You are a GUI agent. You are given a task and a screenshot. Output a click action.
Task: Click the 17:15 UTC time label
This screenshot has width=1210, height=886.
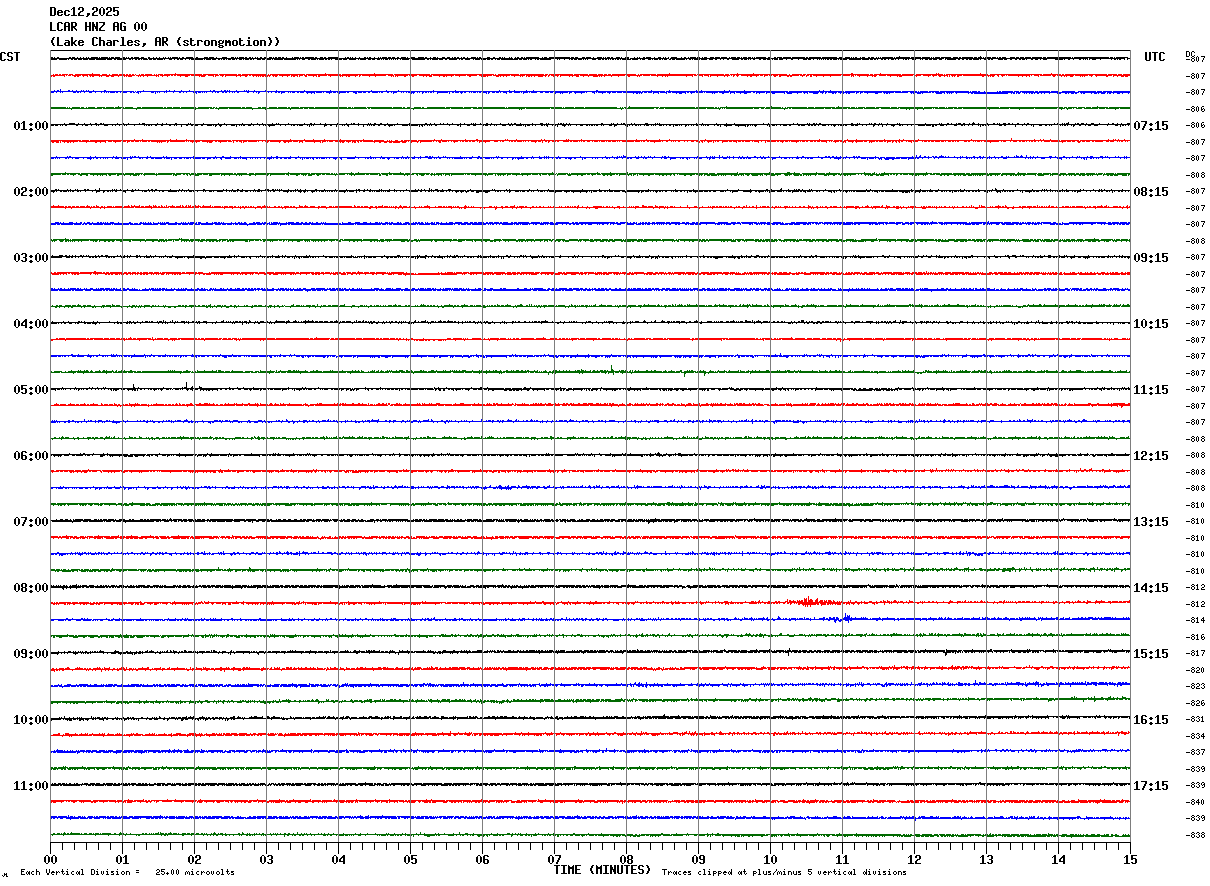pyautogui.click(x=1150, y=786)
